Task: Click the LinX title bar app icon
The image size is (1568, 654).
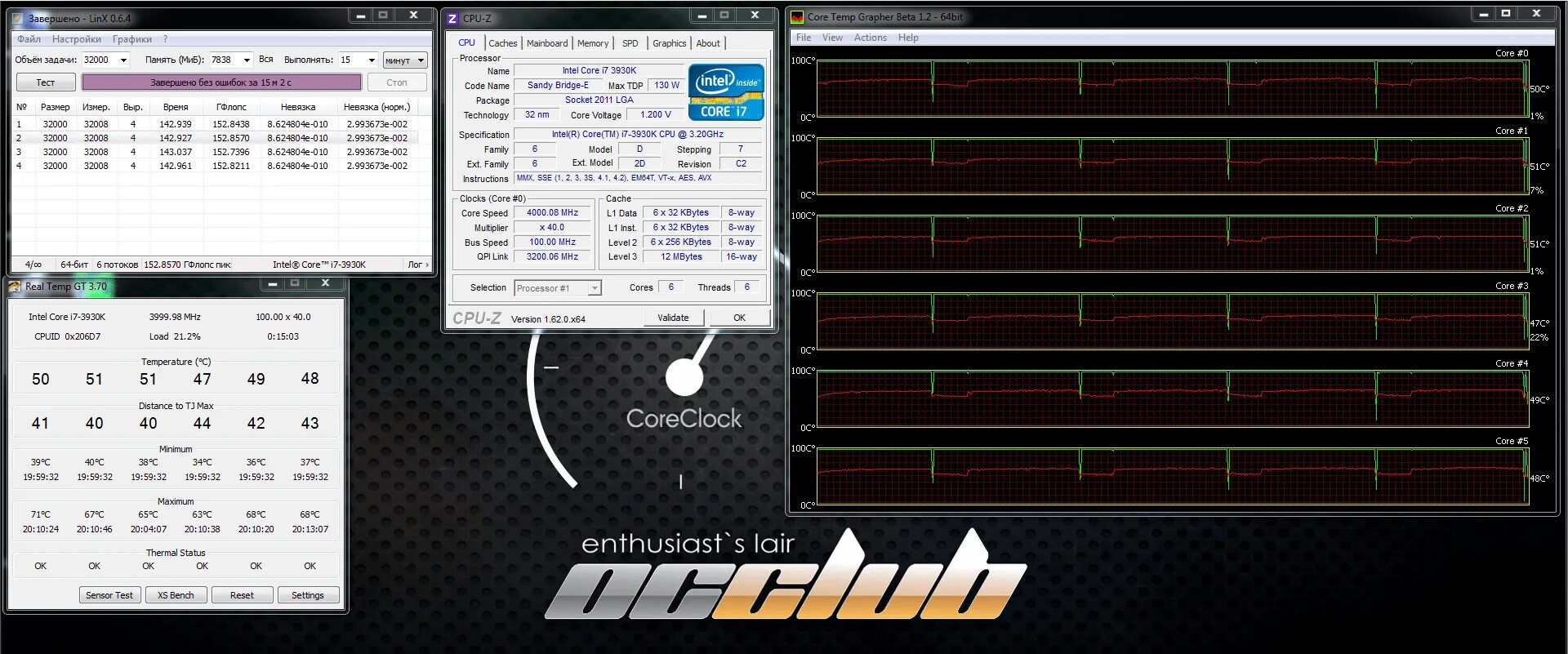Action: (17, 17)
